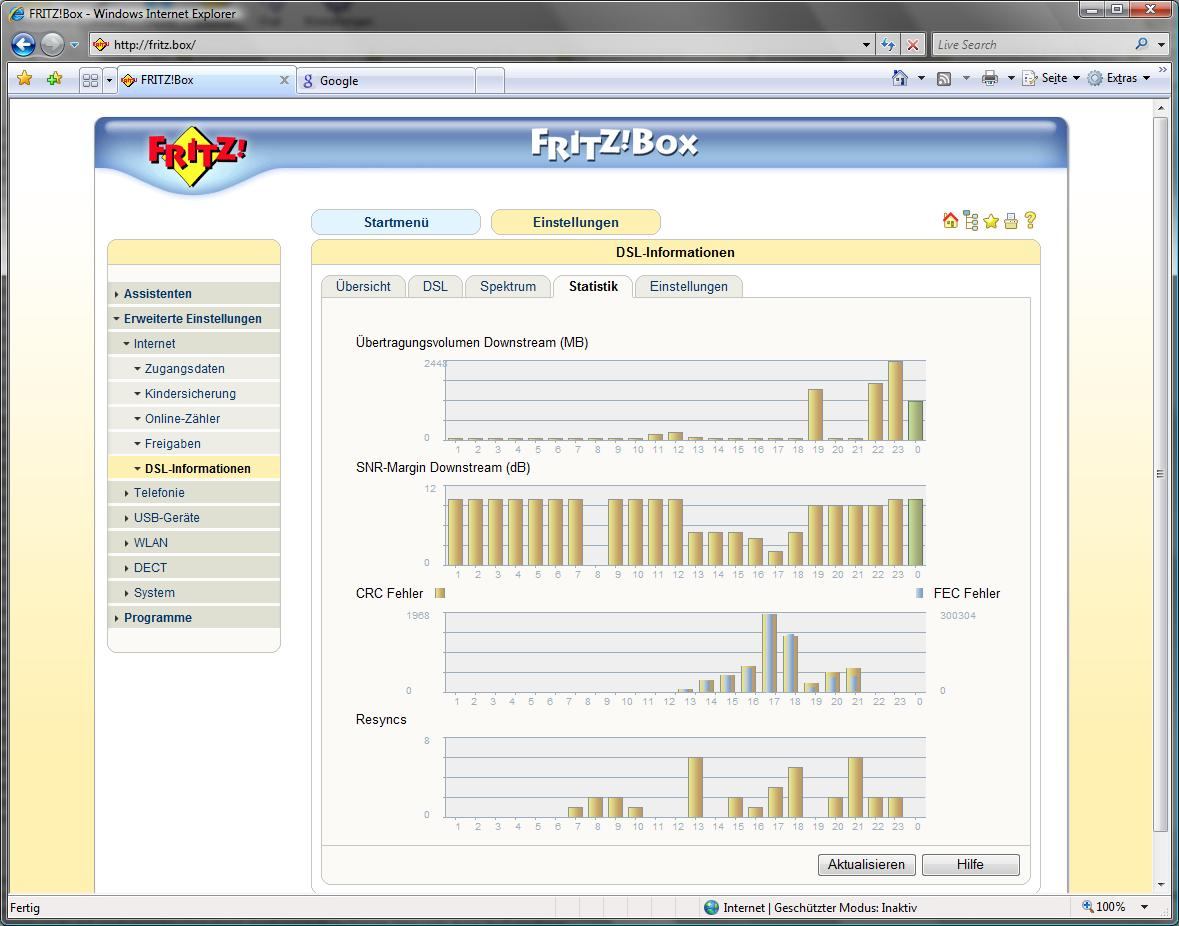Open Zugangsdaten sidebar entry
The height and width of the screenshot is (926, 1179).
click(194, 368)
